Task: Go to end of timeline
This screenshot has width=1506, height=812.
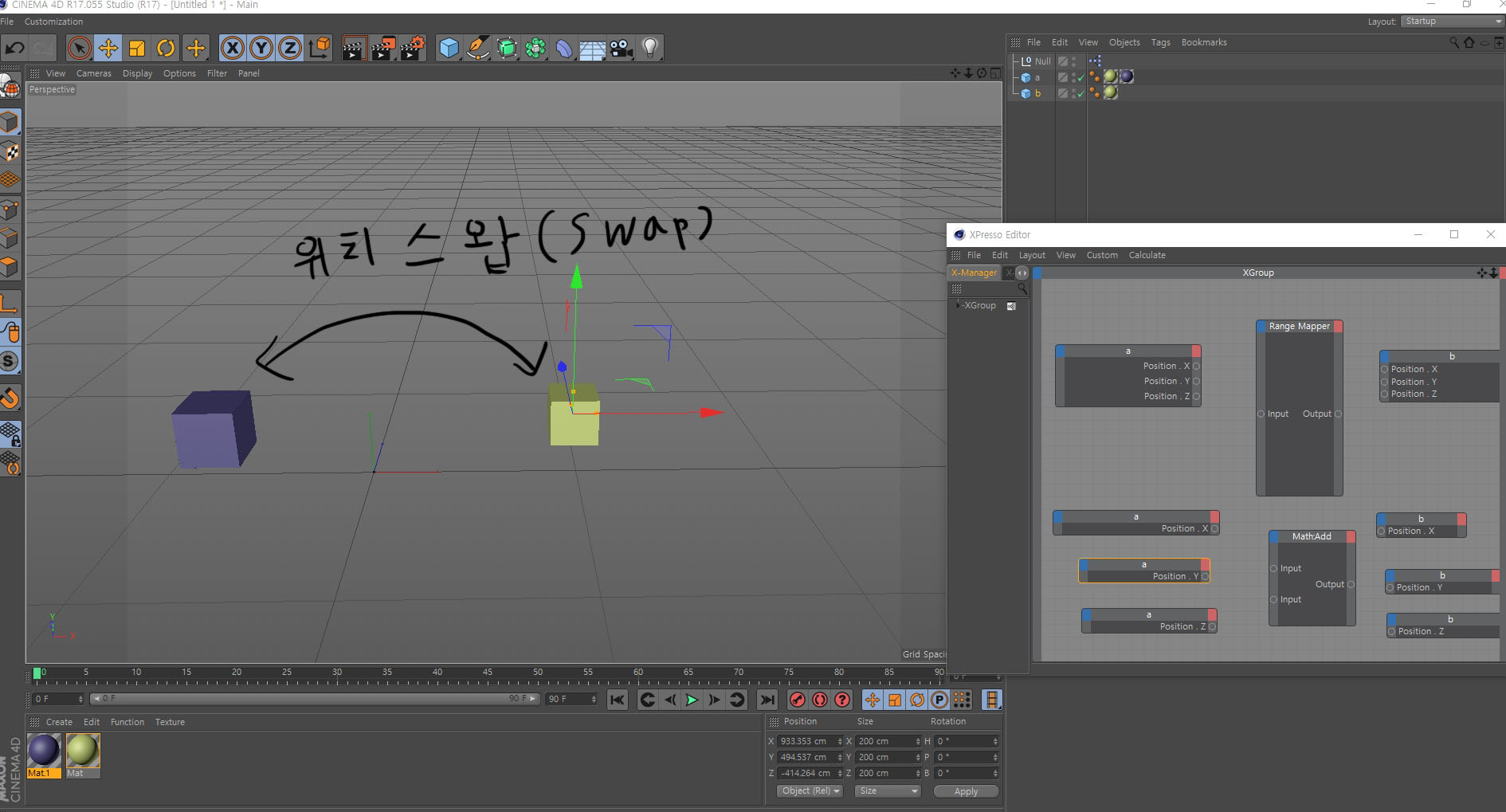Action: click(x=767, y=700)
